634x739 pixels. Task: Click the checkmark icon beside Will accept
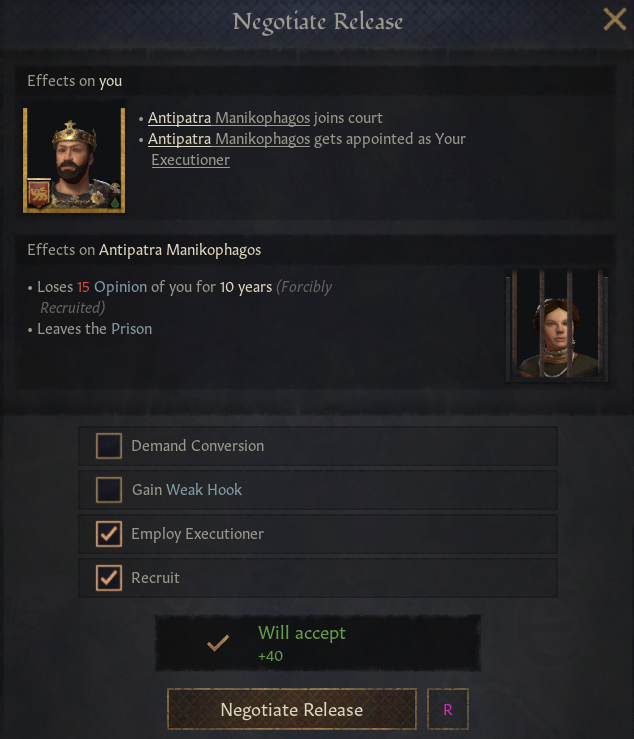tap(218, 643)
